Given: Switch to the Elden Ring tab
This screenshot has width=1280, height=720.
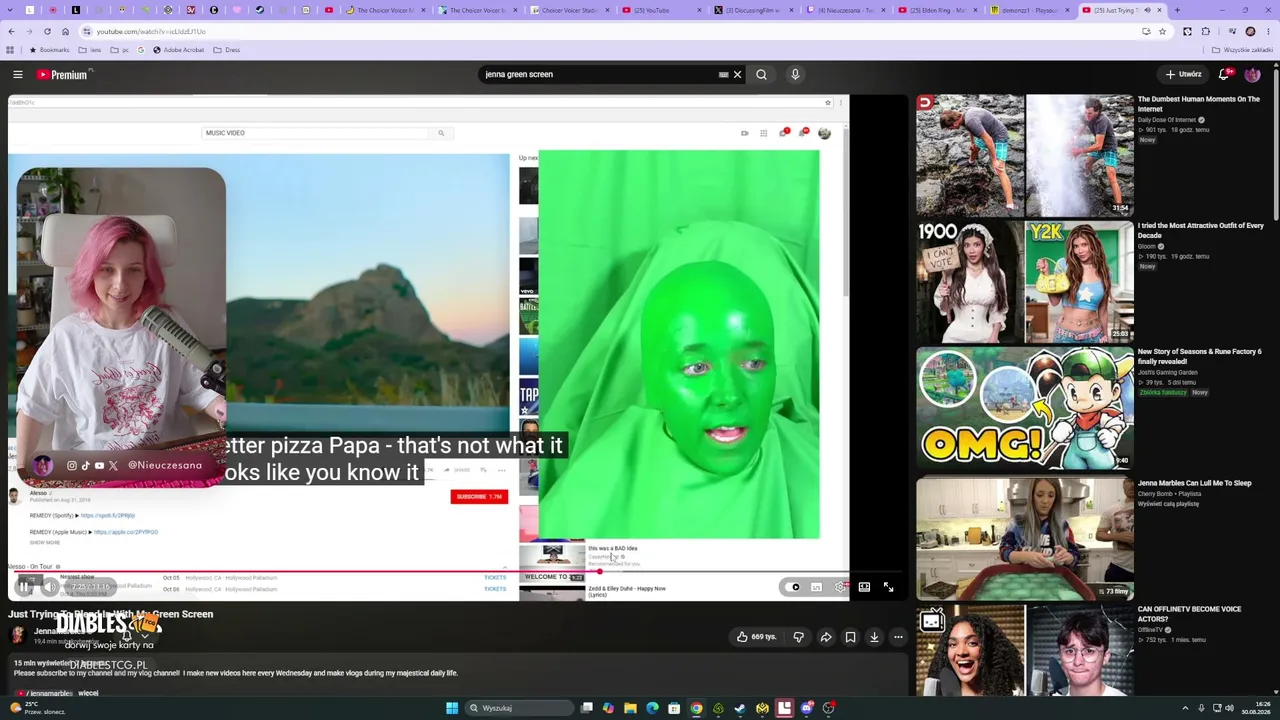Looking at the screenshot, I should tap(937, 10).
